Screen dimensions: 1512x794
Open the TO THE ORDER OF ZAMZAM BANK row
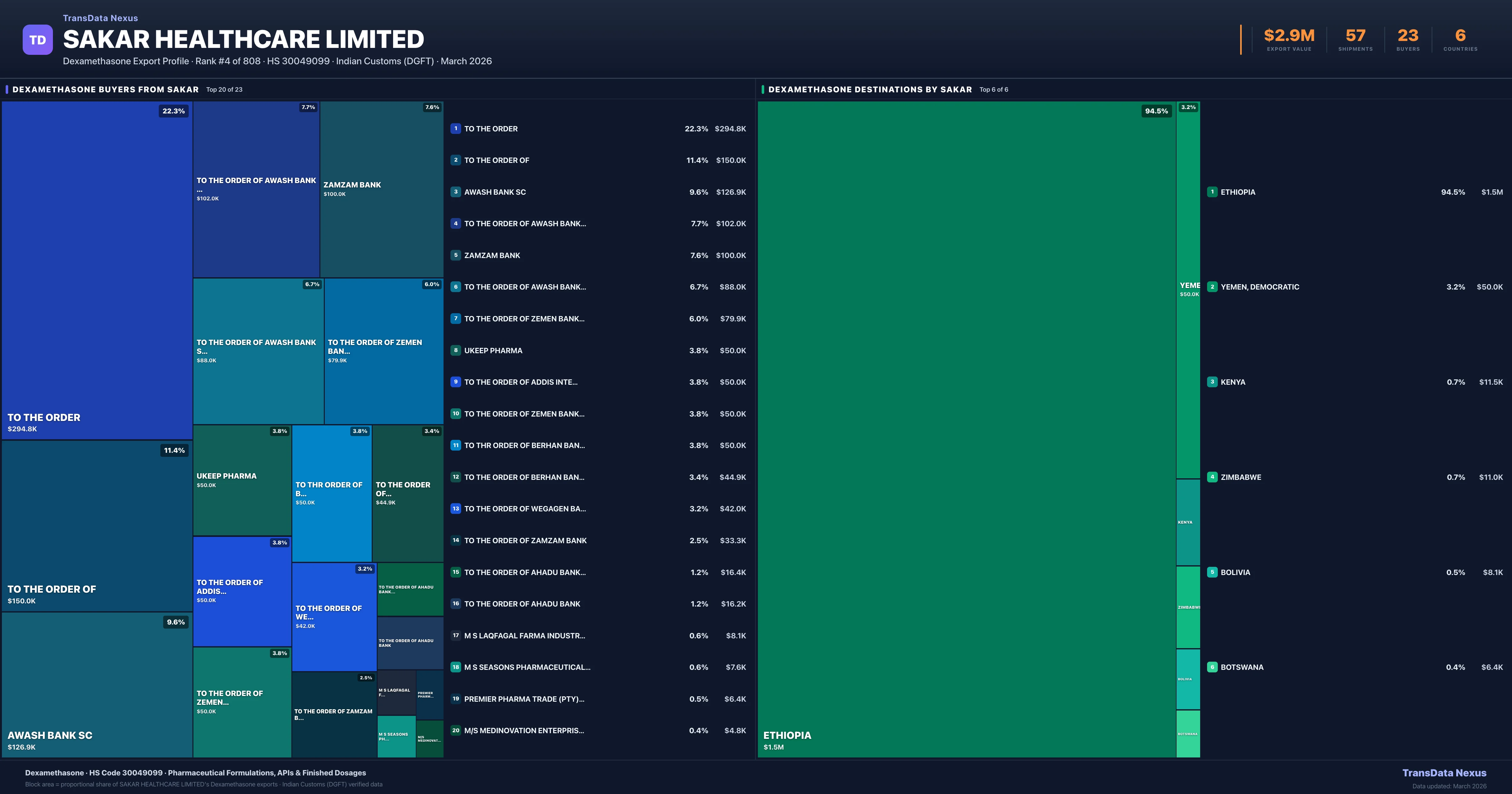(525, 541)
